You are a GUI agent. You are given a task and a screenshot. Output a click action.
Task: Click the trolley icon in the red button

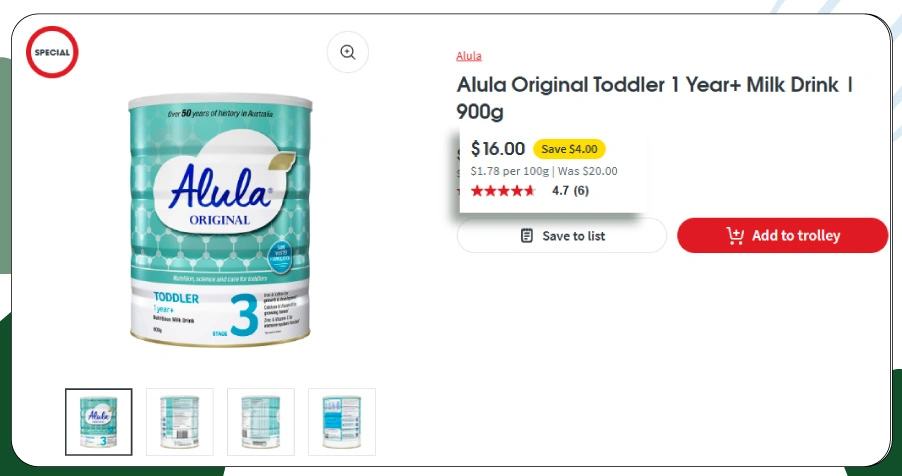click(x=735, y=236)
